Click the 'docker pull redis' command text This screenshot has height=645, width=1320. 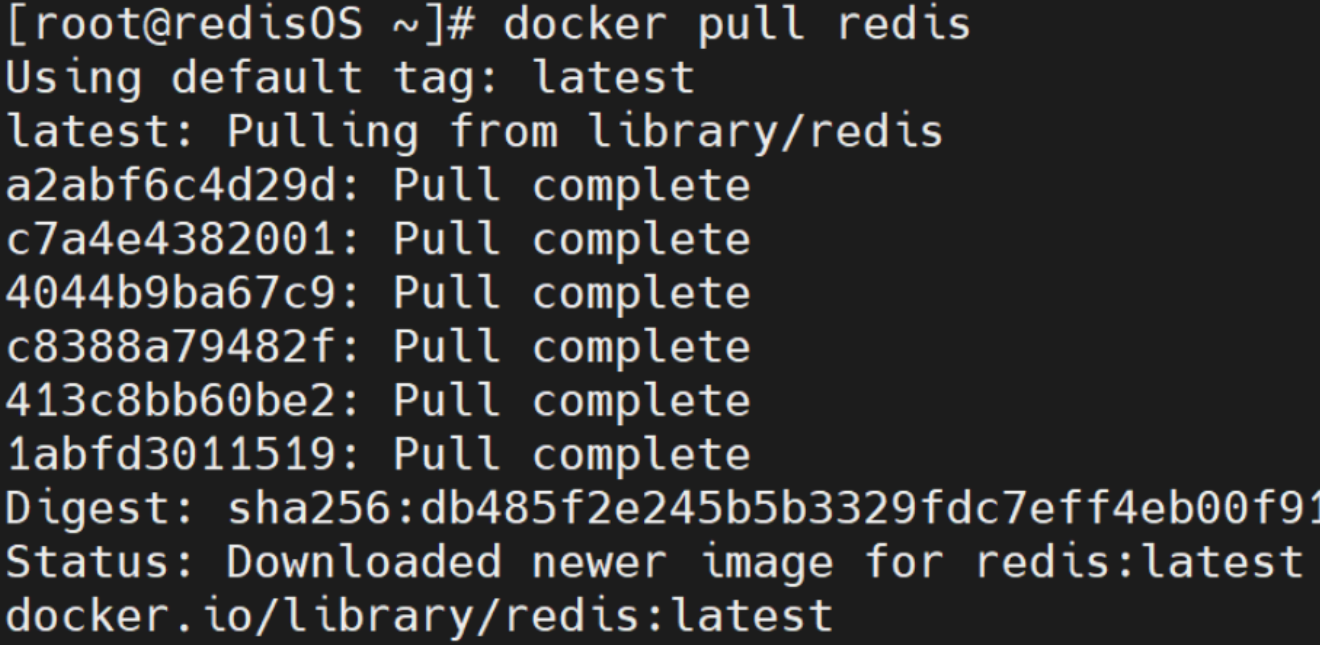[x=736, y=26]
